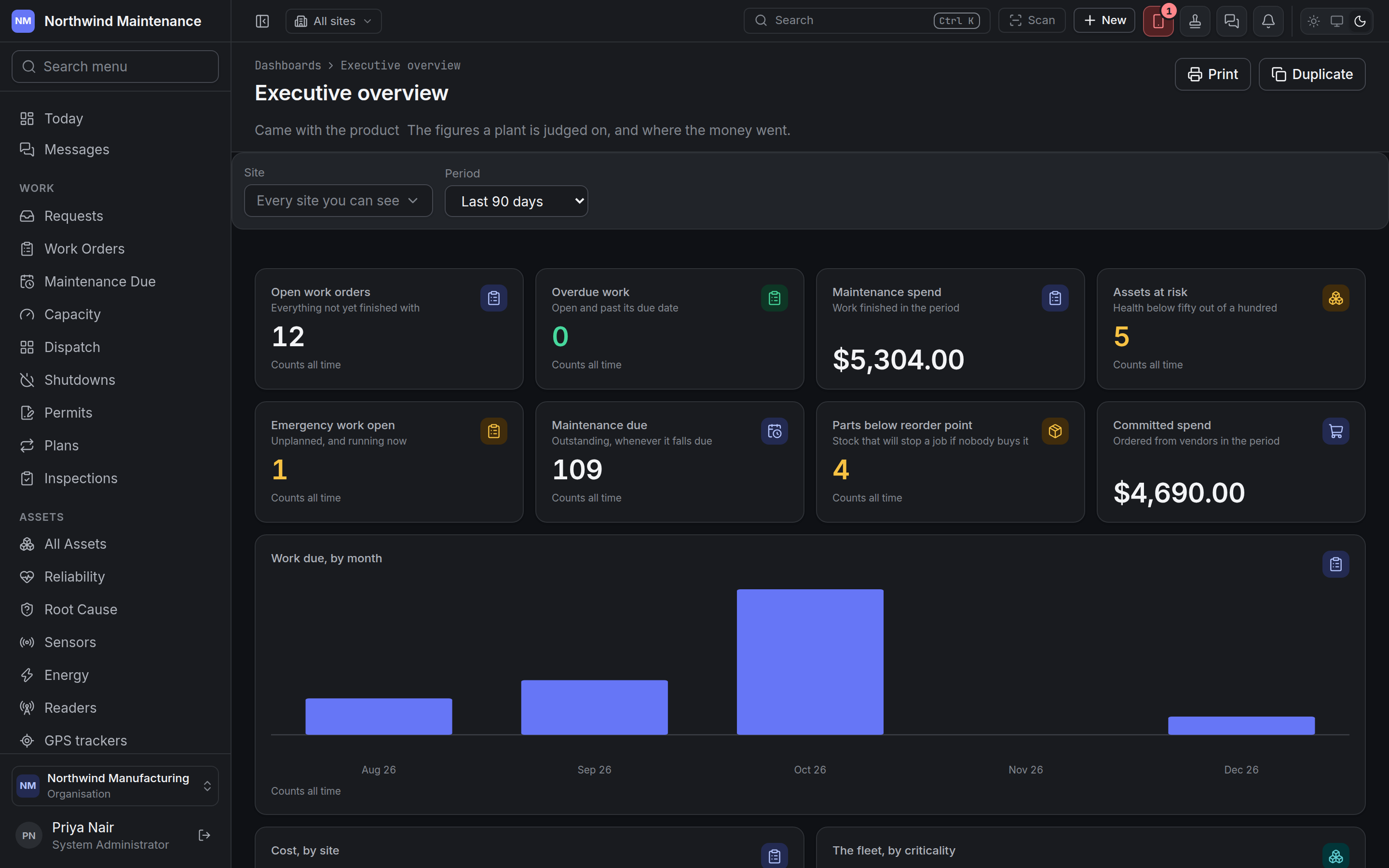Click the Maintenance due calendar icon
The height and width of the screenshot is (868, 1389).
click(x=774, y=431)
